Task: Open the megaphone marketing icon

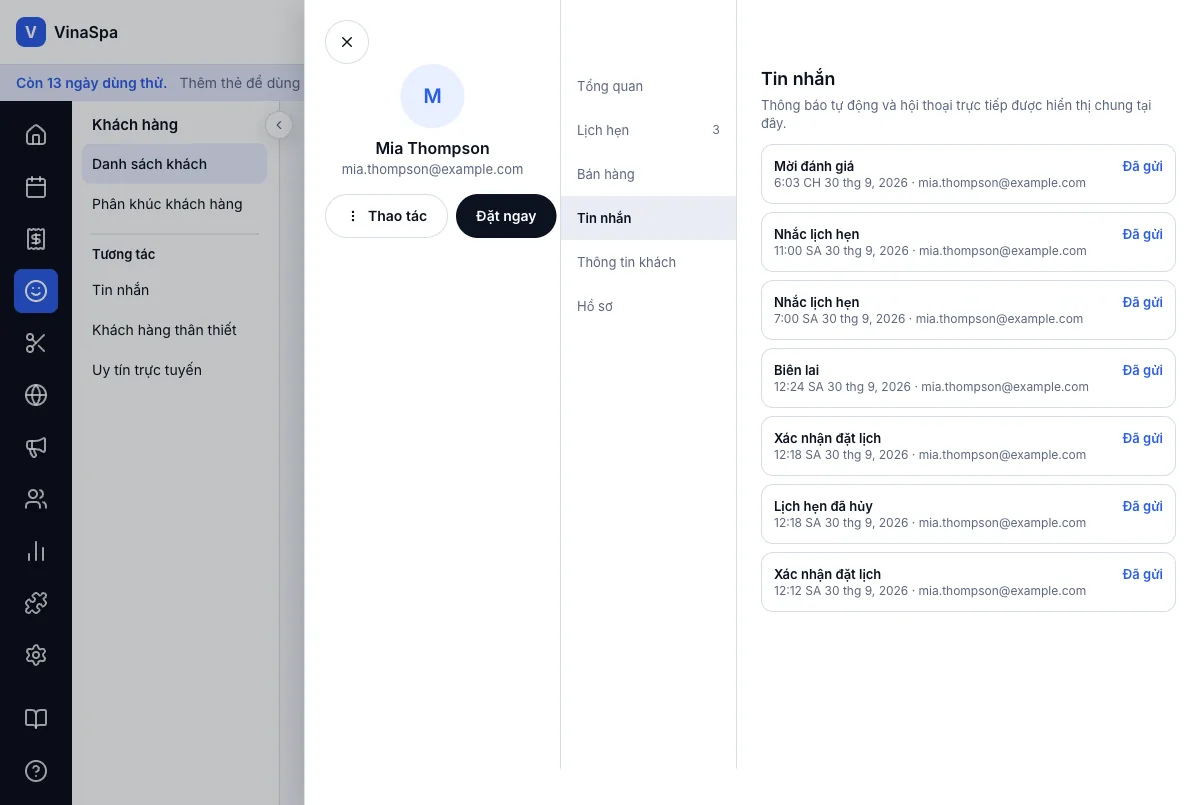Action: [x=36, y=447]
